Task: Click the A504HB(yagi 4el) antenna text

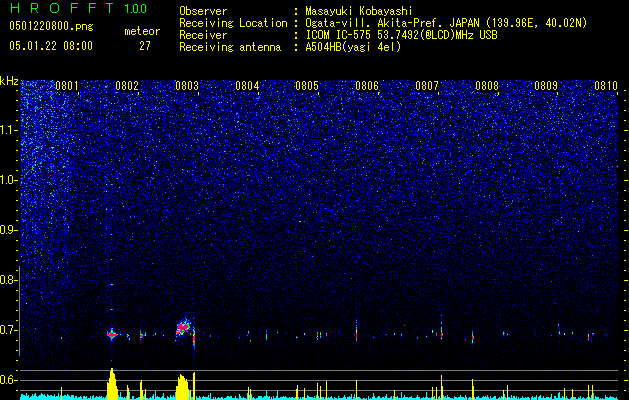Action: pos(353,47)
